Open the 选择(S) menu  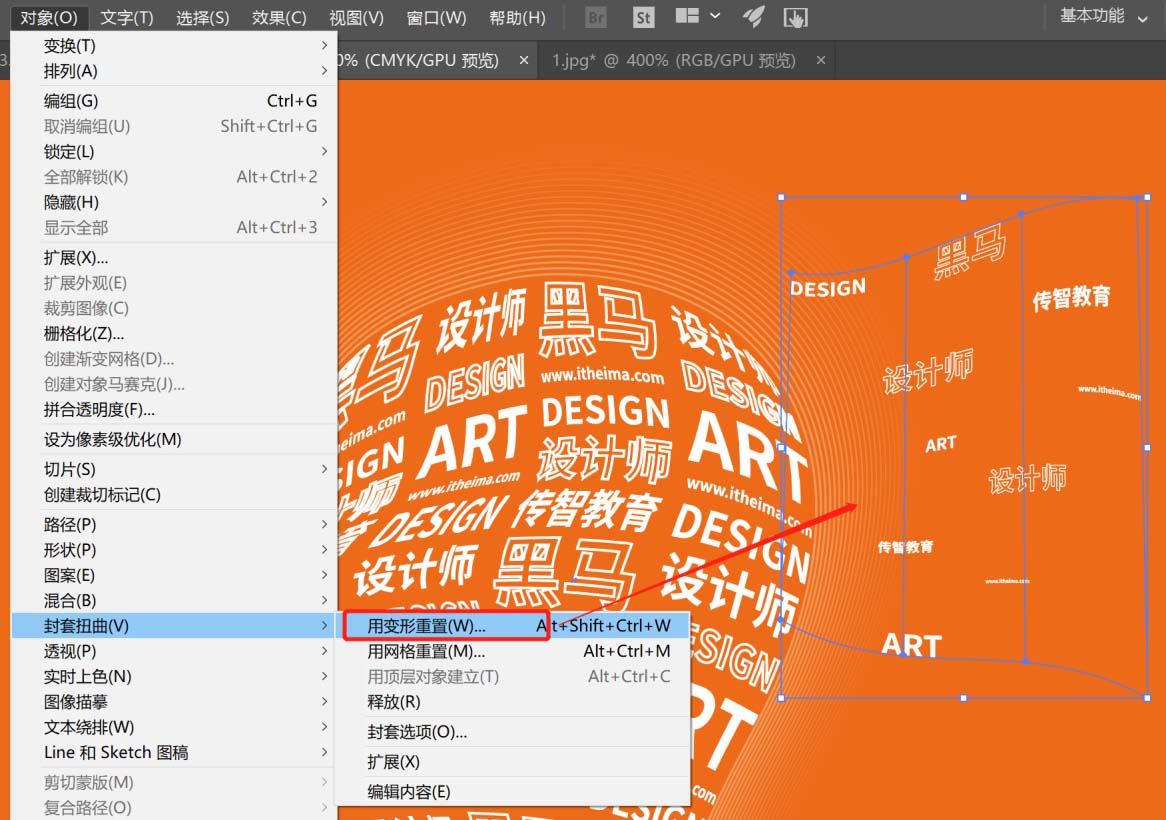(202, 17)
